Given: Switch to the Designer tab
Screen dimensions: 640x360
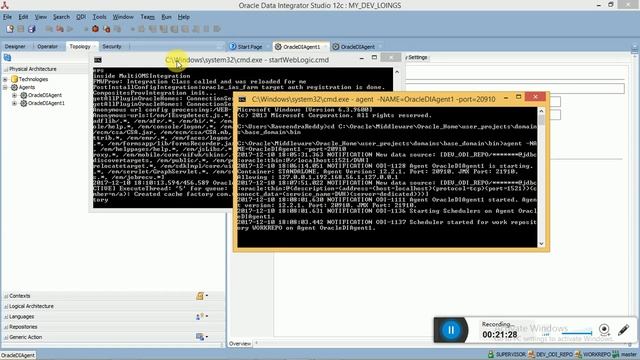Looking at the screenshot, I should click(15, 47).
